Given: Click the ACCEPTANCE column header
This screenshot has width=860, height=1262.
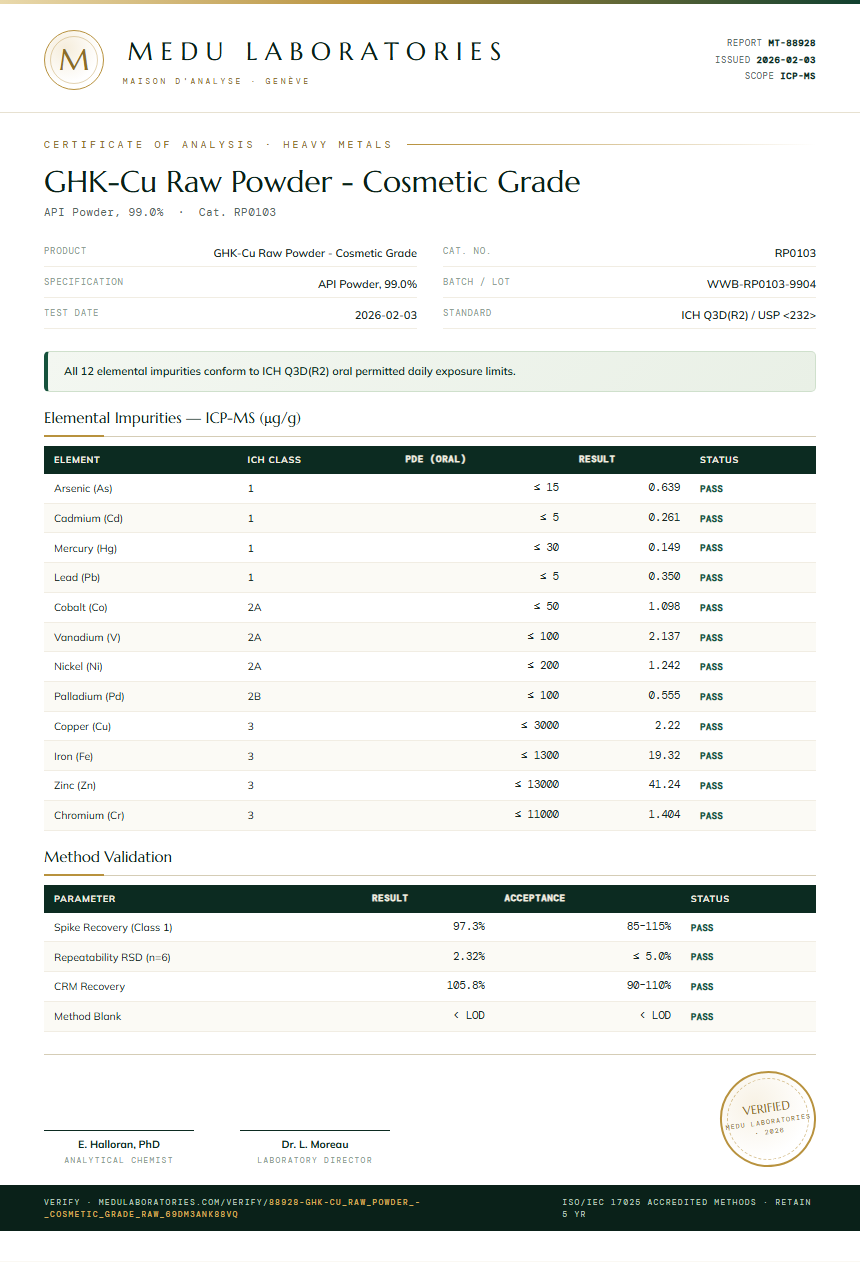Looking at the screenshot, I should [x=535, y=898].
